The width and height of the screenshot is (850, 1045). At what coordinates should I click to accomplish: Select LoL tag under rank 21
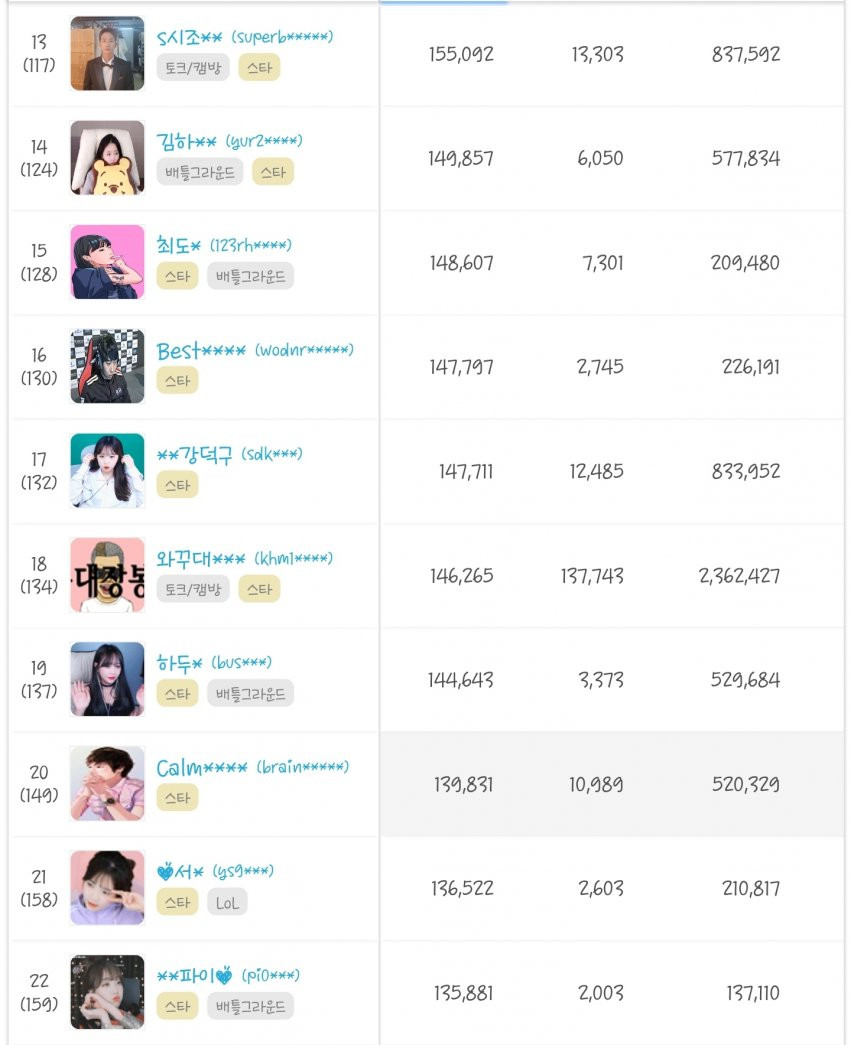[227, 903]
